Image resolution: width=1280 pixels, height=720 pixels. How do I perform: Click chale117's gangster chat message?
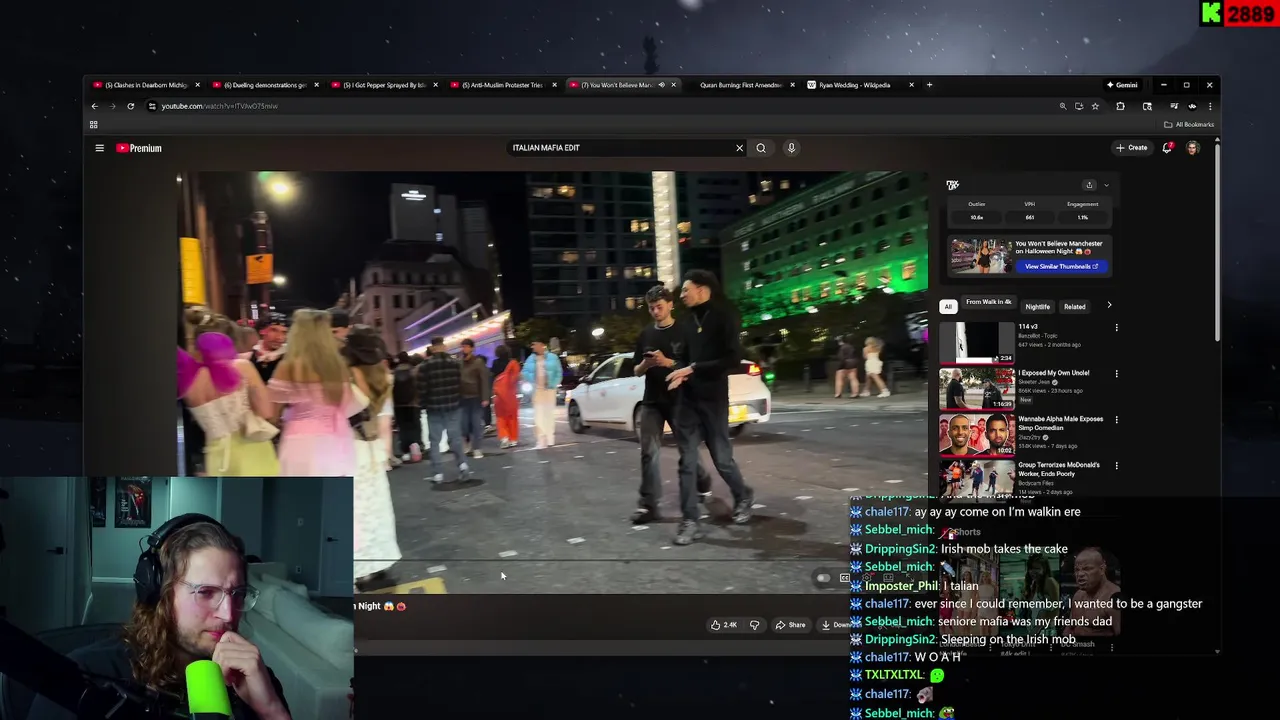1026,604
